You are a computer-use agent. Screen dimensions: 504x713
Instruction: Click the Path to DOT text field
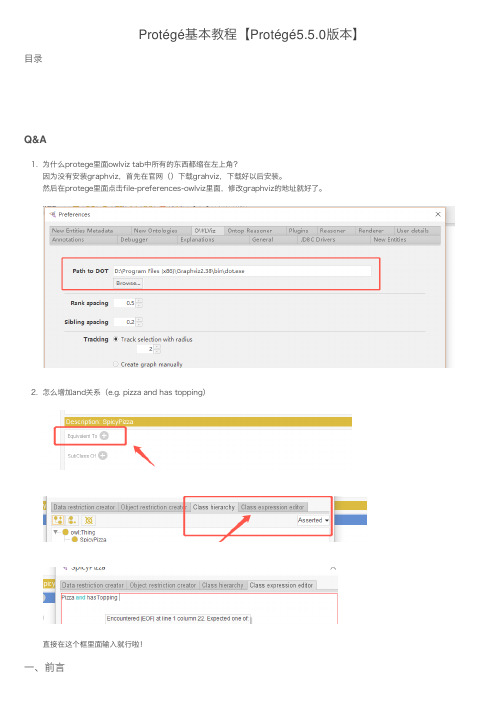click(242, 271)
